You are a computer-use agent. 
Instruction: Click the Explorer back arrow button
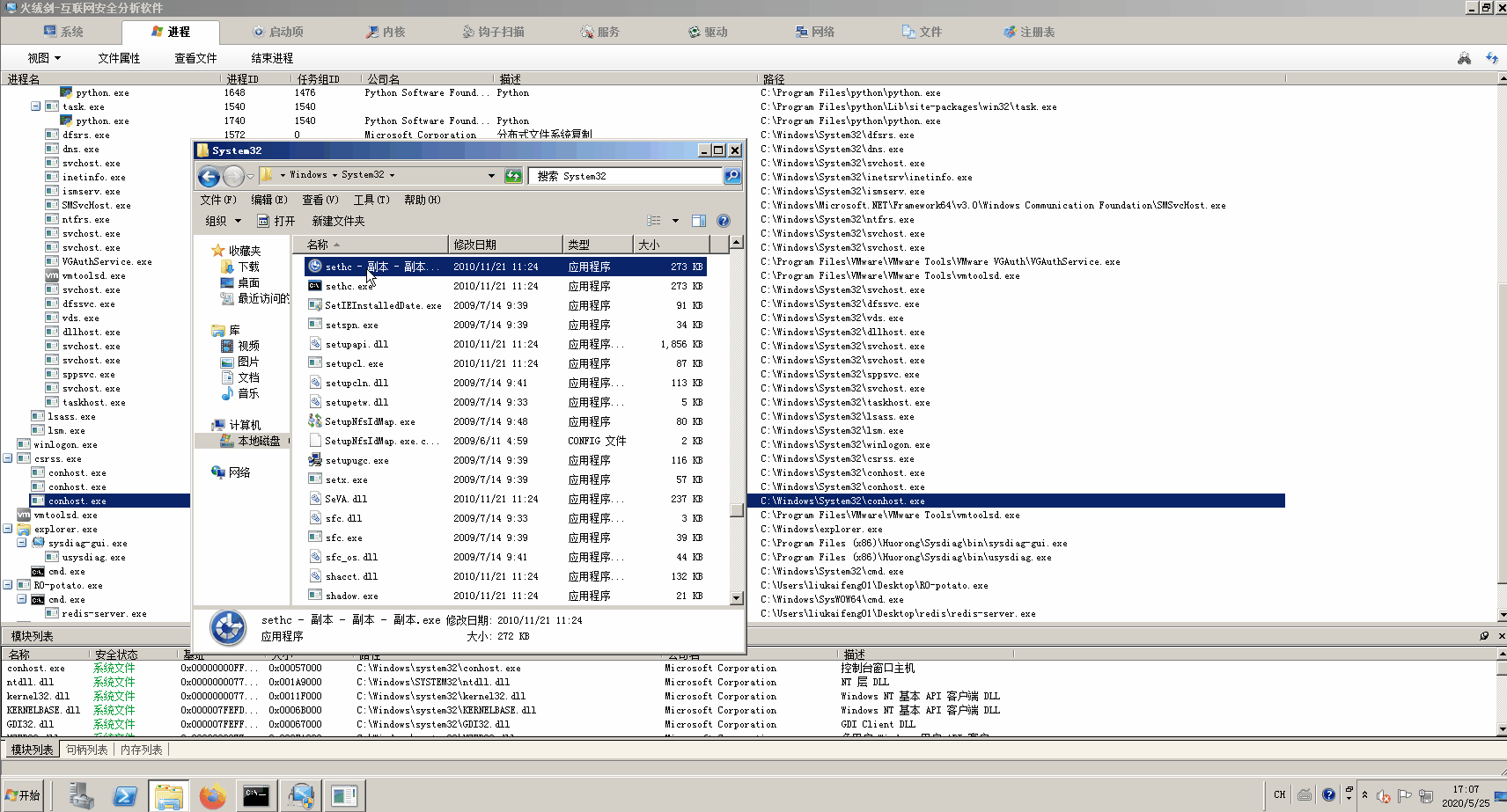point(209,176)
